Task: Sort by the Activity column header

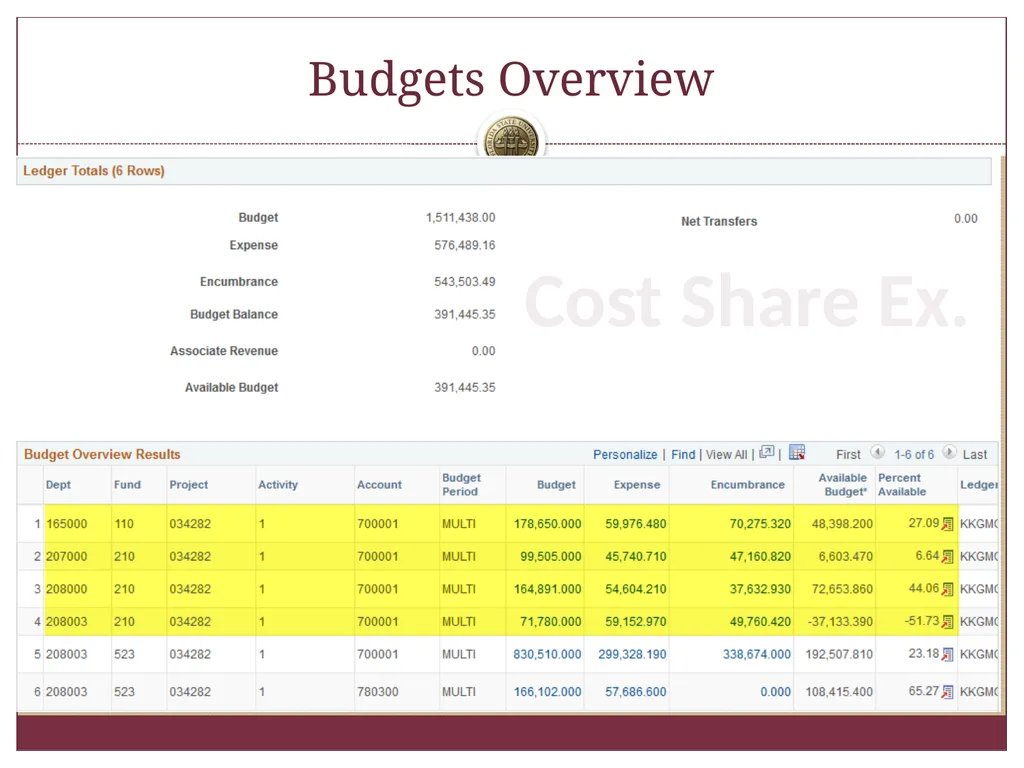Action: [x=278, y=485]
